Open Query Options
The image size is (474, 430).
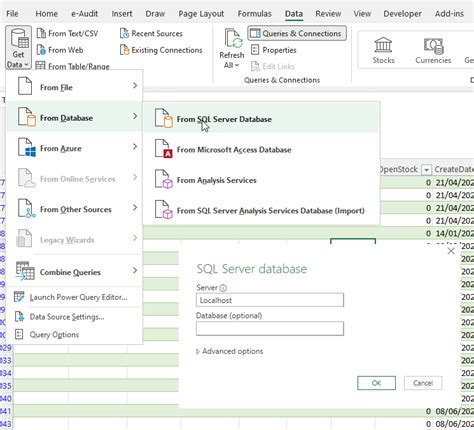point(75,334)
